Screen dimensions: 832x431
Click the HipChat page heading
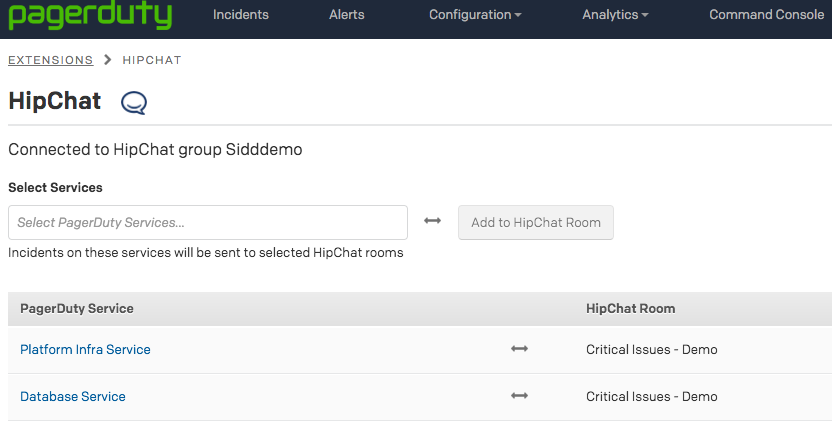click(x=55, y=101)
